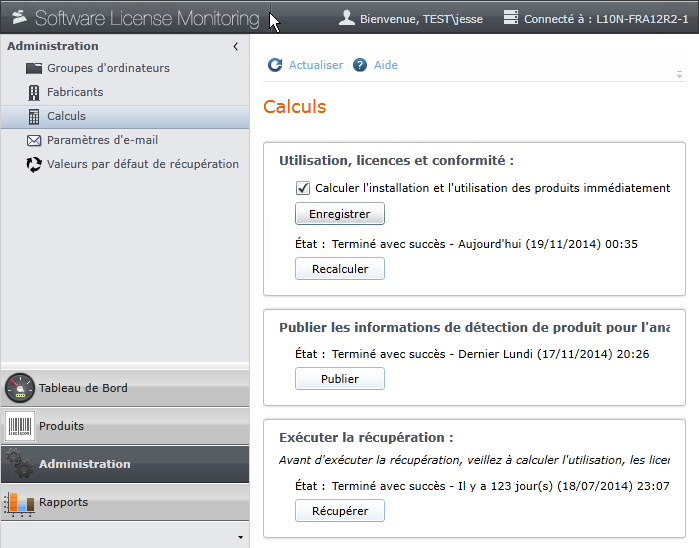Click the Rapports chart icon
This screenshot has height=548, width=699.
(x=20, y=502)
